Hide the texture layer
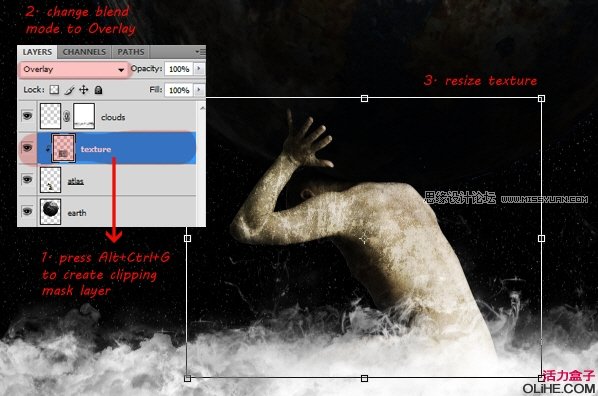This screenshot has width=598, height=396. pos(27,148)
